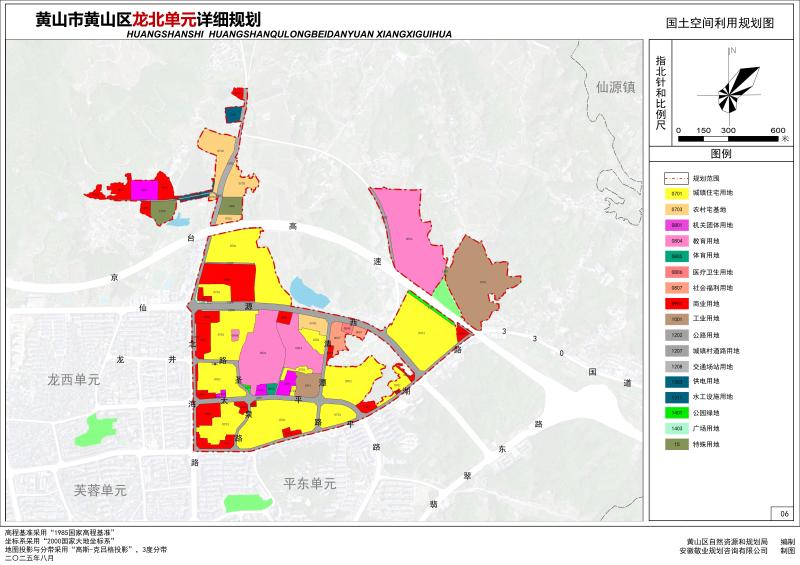
Task: Click the 仙源镇 place label on map
Action: point(614,87)
